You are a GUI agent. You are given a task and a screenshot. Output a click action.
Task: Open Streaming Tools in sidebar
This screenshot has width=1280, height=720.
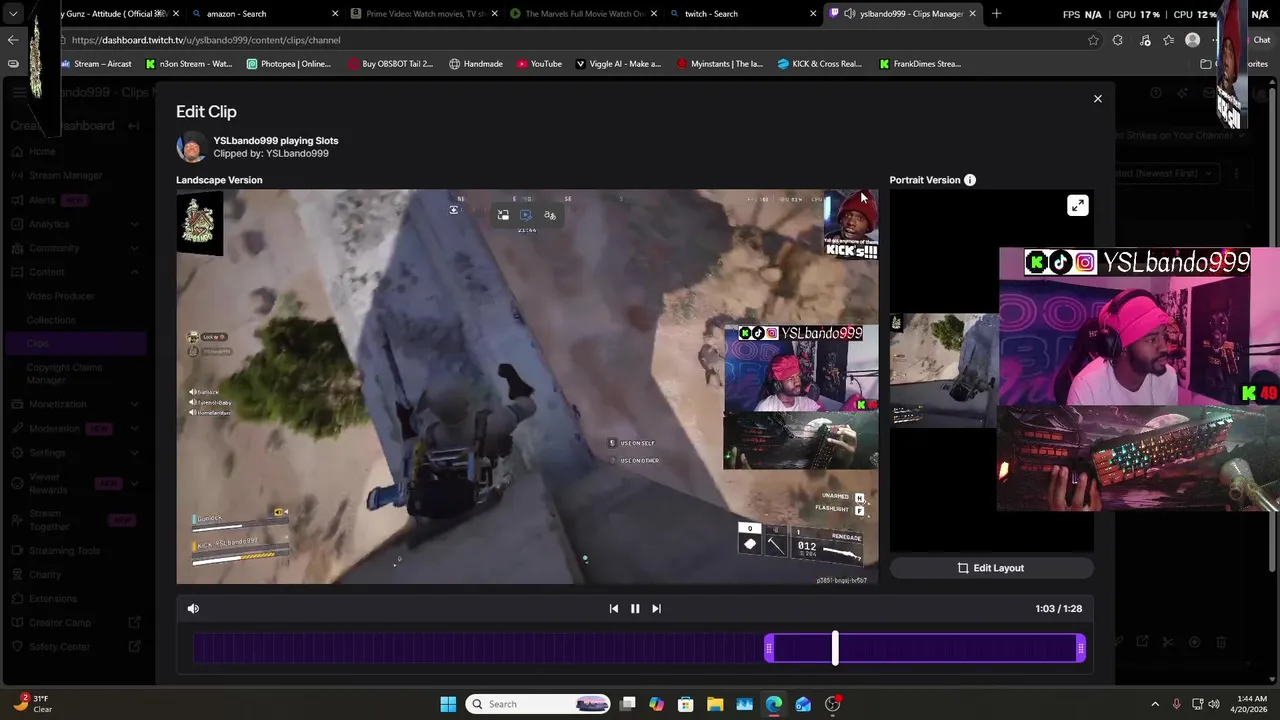[x=65, y=551]
